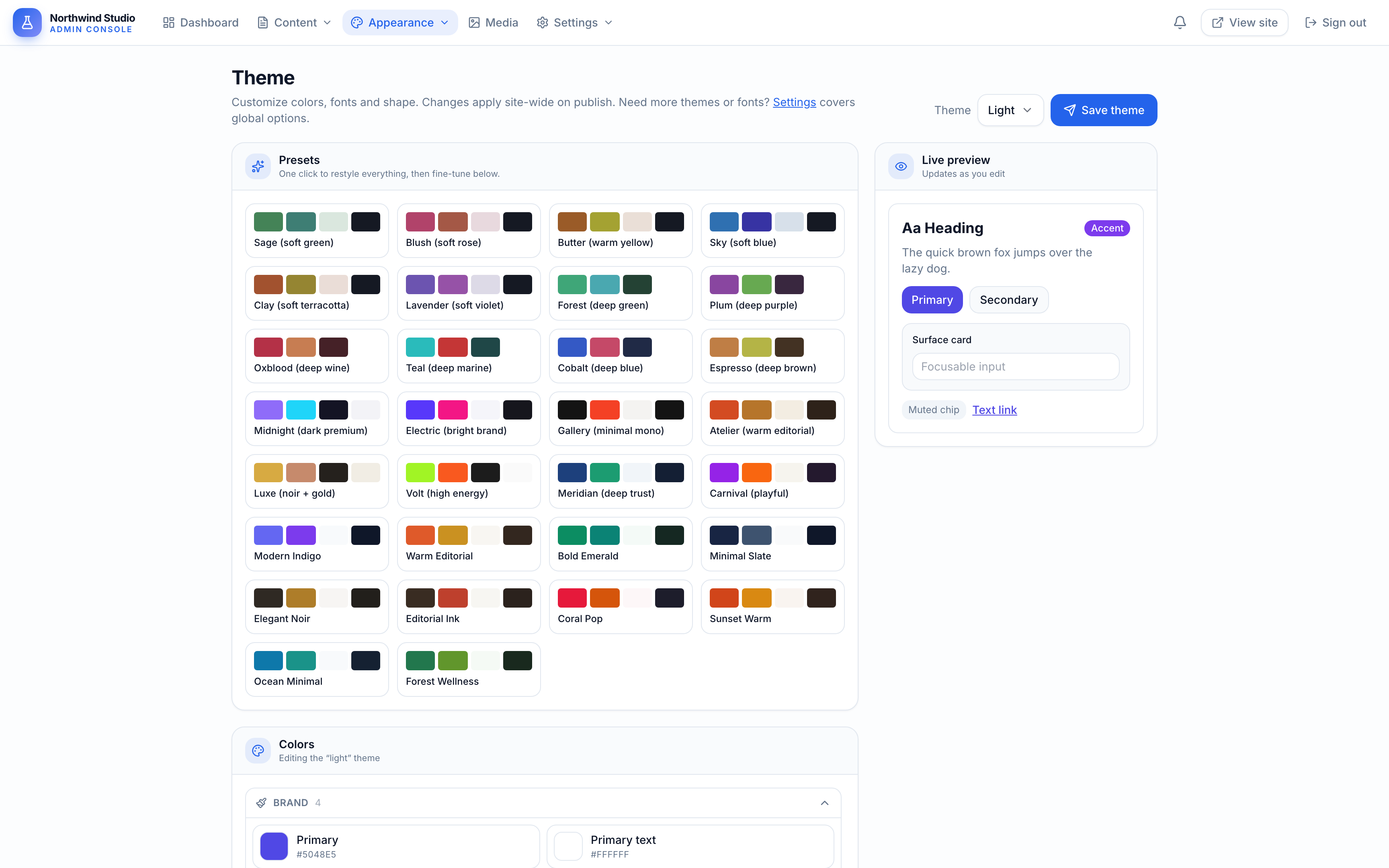
Task: Choose the Teal (deep marine) preset
Action: tap(468, 356)
